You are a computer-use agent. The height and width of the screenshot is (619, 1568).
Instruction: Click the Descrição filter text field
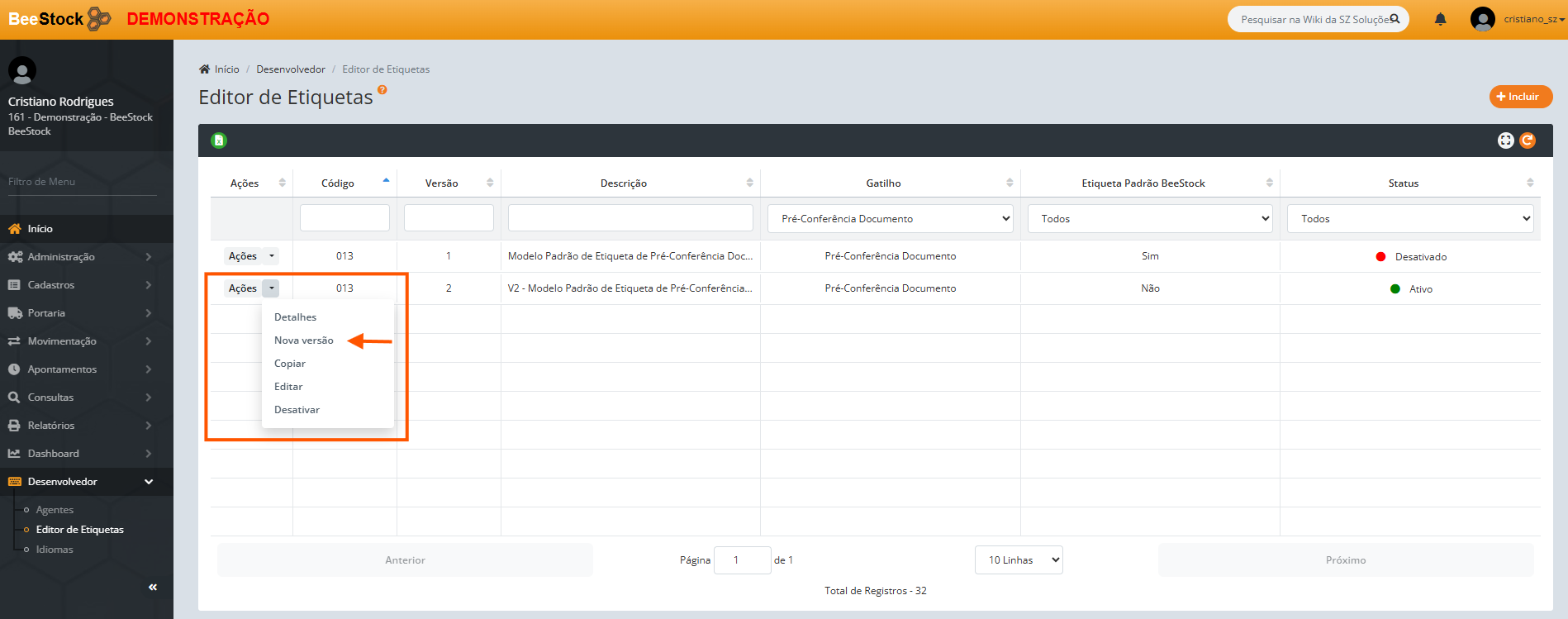(x=630, y=218)
